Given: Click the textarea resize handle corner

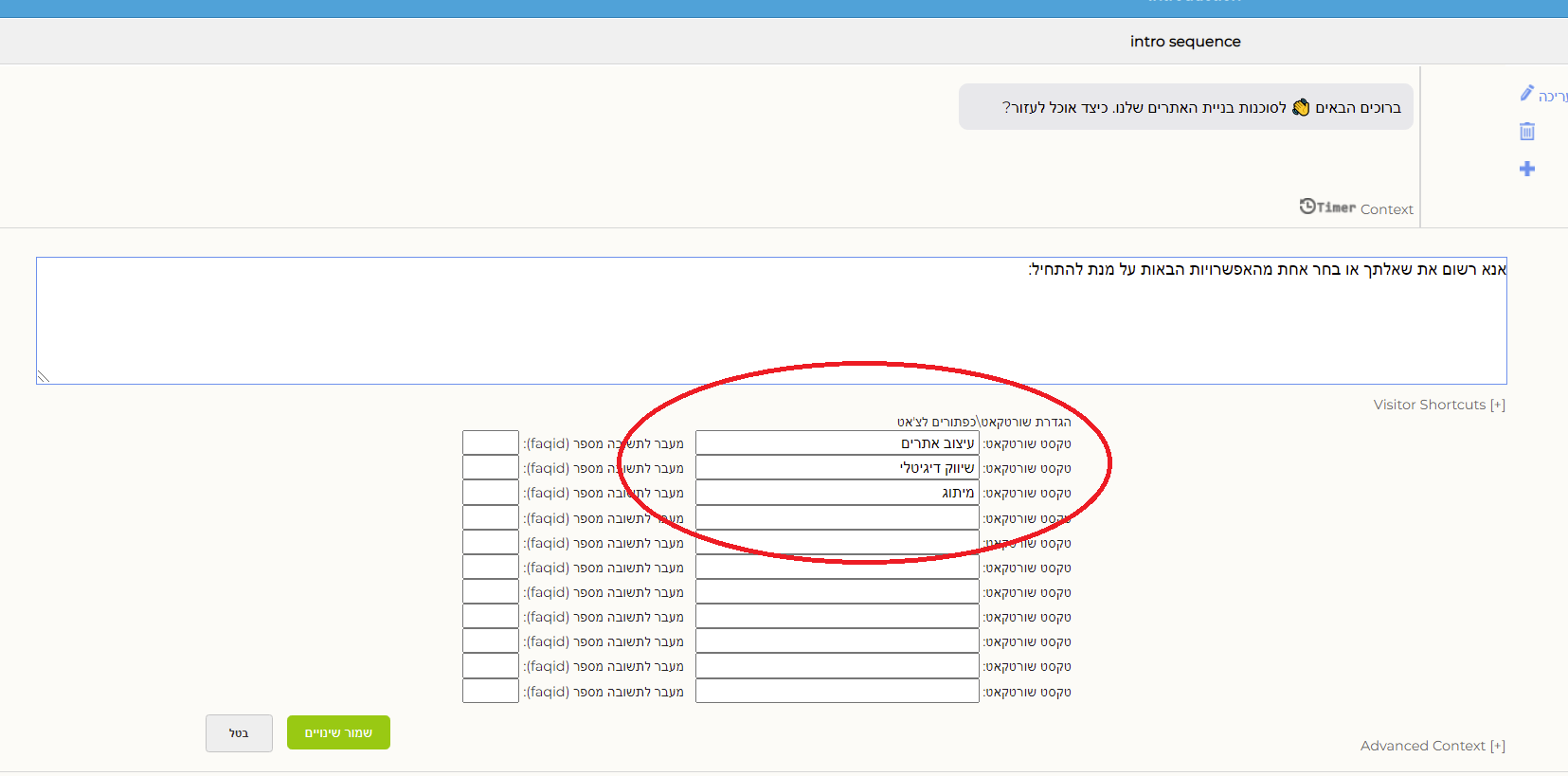Looking at the screenshot, I should click(44, 377).
